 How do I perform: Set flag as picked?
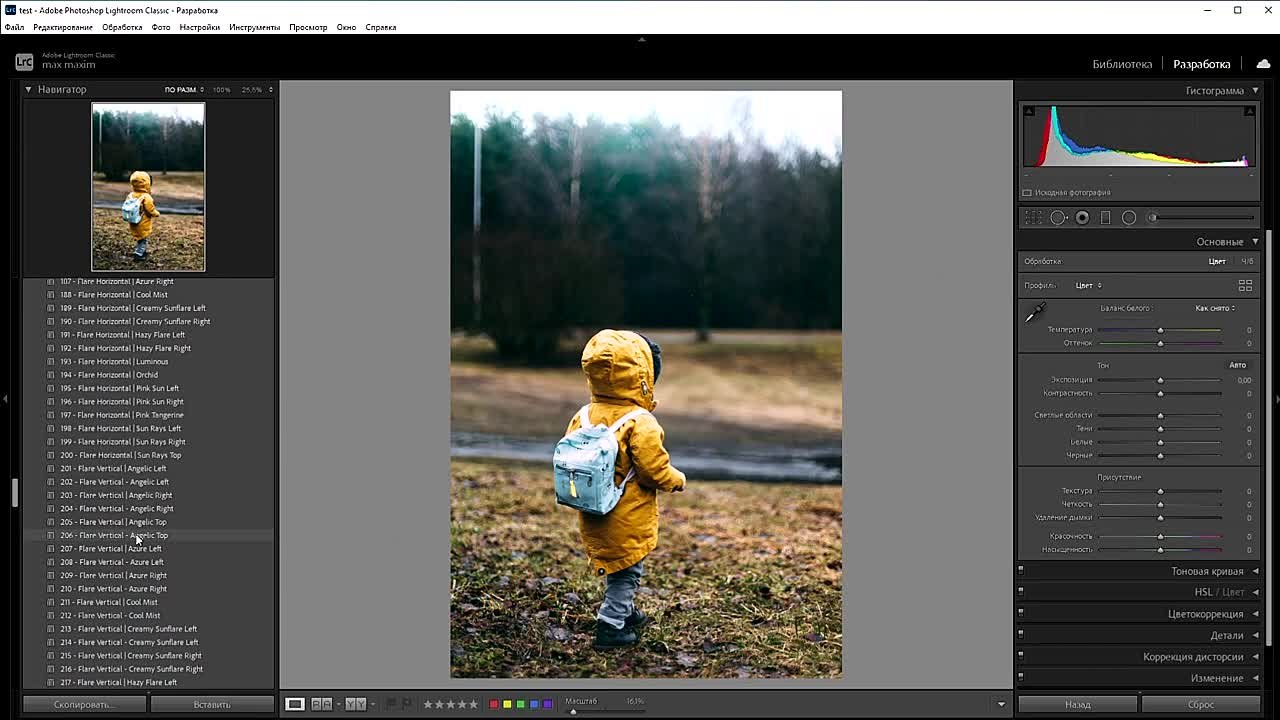[x=391, y=704]
